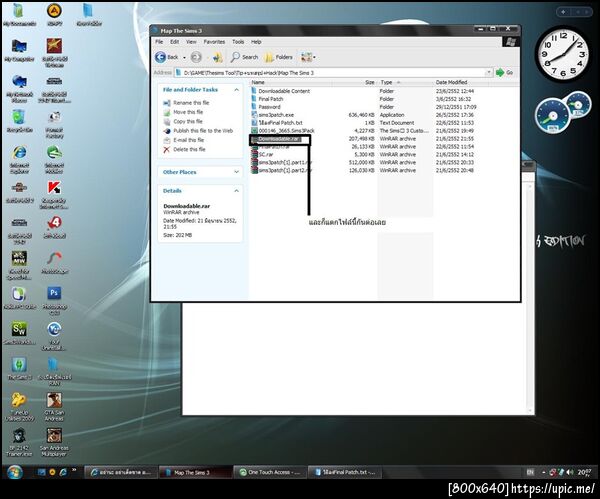The image size is (600, 499).
Task: Open the Views toolbar dropdown
Action: 308,57
